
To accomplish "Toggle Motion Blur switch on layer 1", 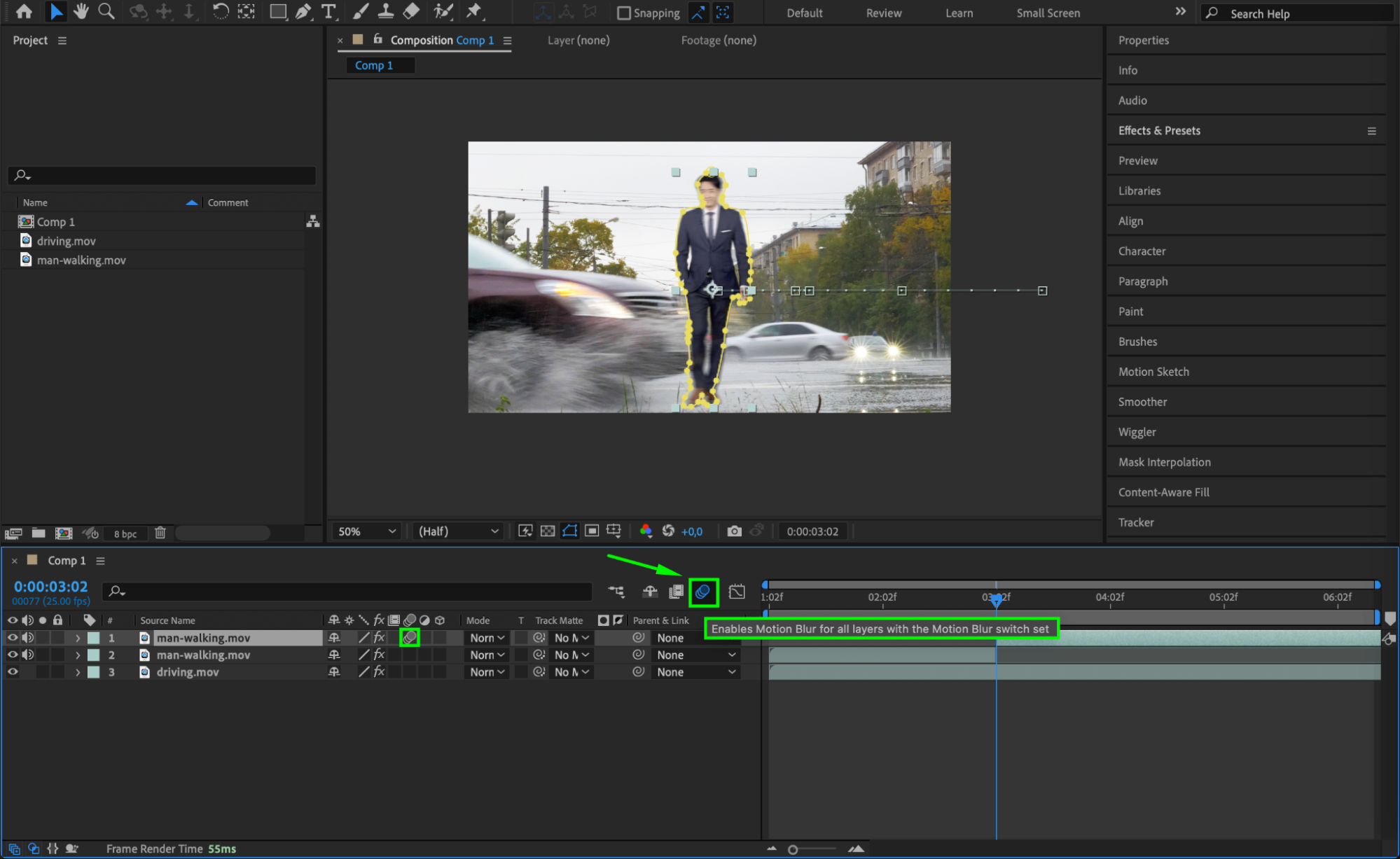I will point(410,638).
